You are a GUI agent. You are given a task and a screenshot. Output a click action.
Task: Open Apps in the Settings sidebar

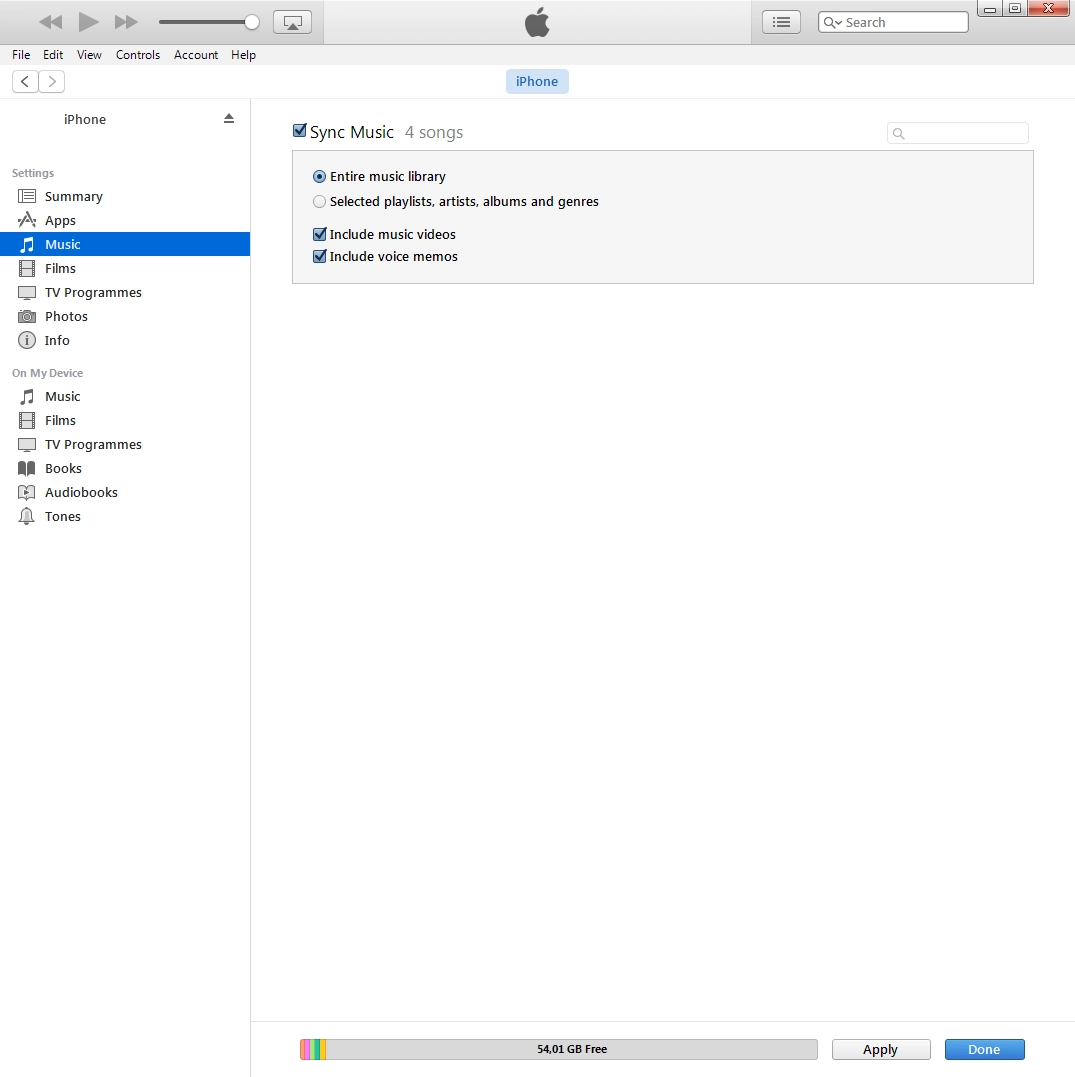point(60,221)
